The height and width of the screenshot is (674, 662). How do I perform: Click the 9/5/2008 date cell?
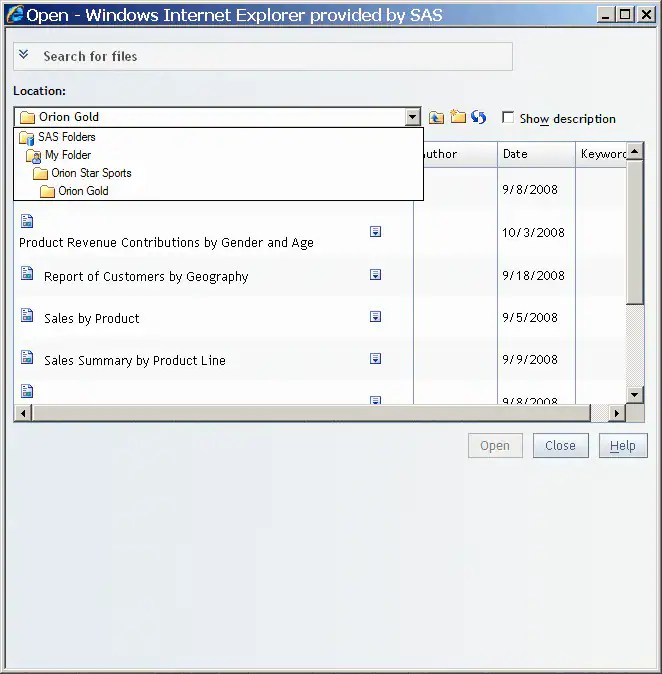(x=530, y=318)
